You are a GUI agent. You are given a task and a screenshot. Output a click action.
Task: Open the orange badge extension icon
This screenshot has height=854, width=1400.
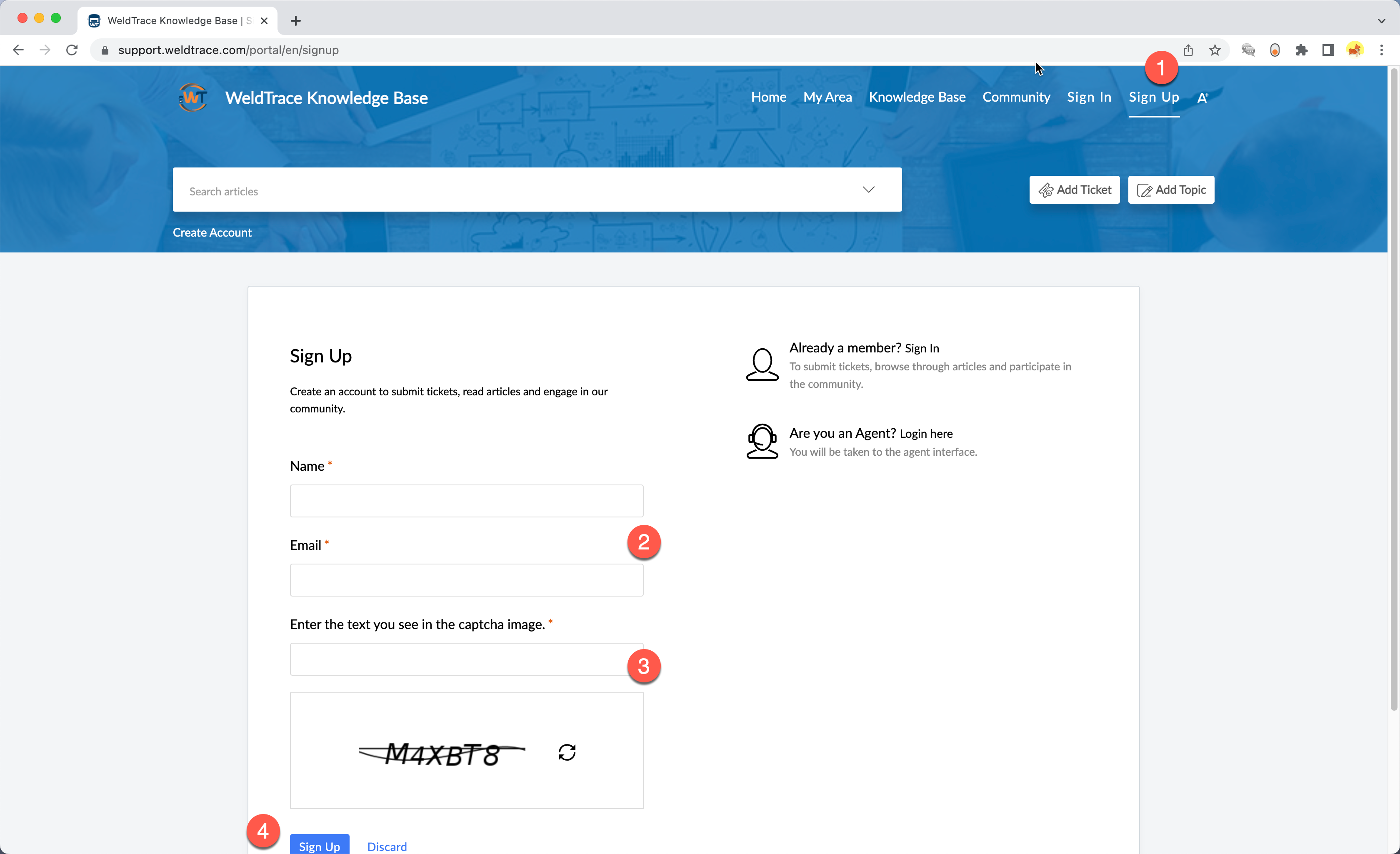[1275, 50]
